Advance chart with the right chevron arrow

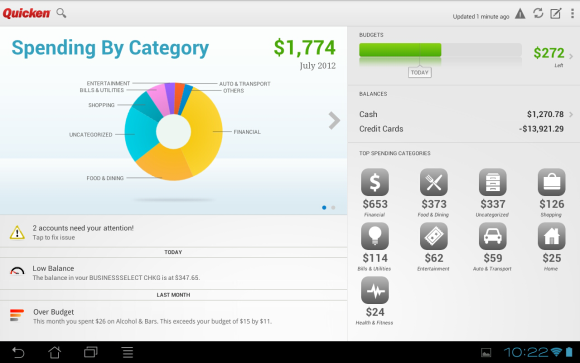pyautogui.click(x=334, y=121)
